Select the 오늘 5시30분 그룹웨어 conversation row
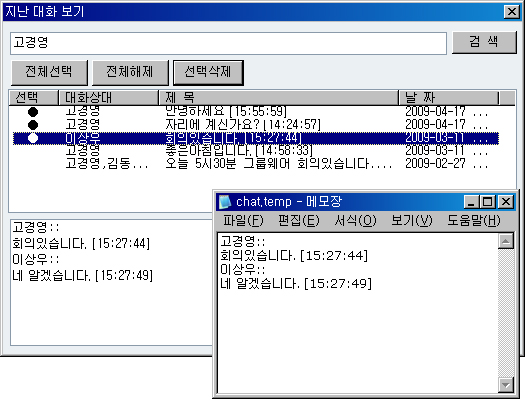Image resolution: width=525 pixels, height=400 pixels. (x=256, y=164)
